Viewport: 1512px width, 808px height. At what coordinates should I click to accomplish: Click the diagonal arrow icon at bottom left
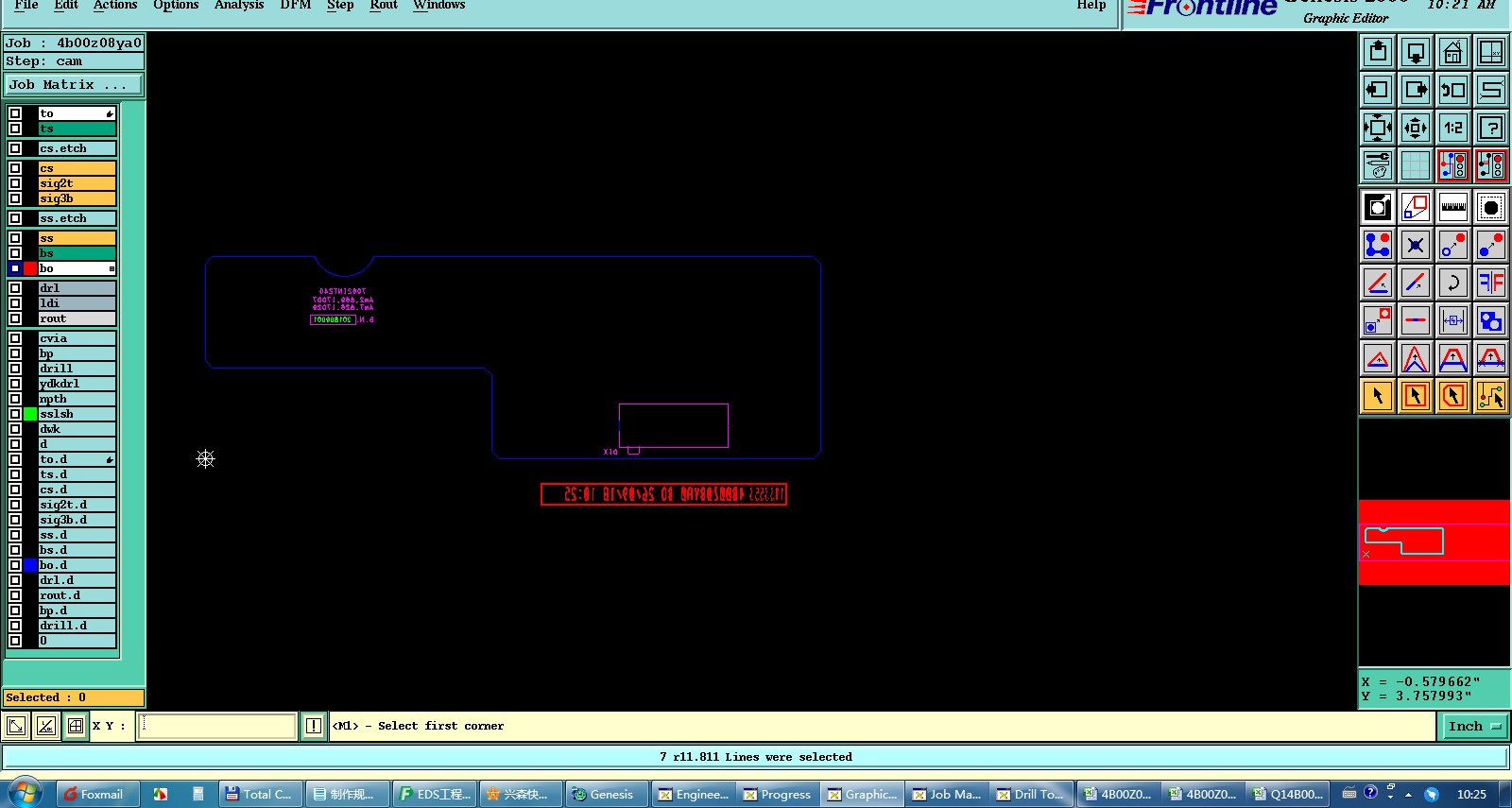16,726
